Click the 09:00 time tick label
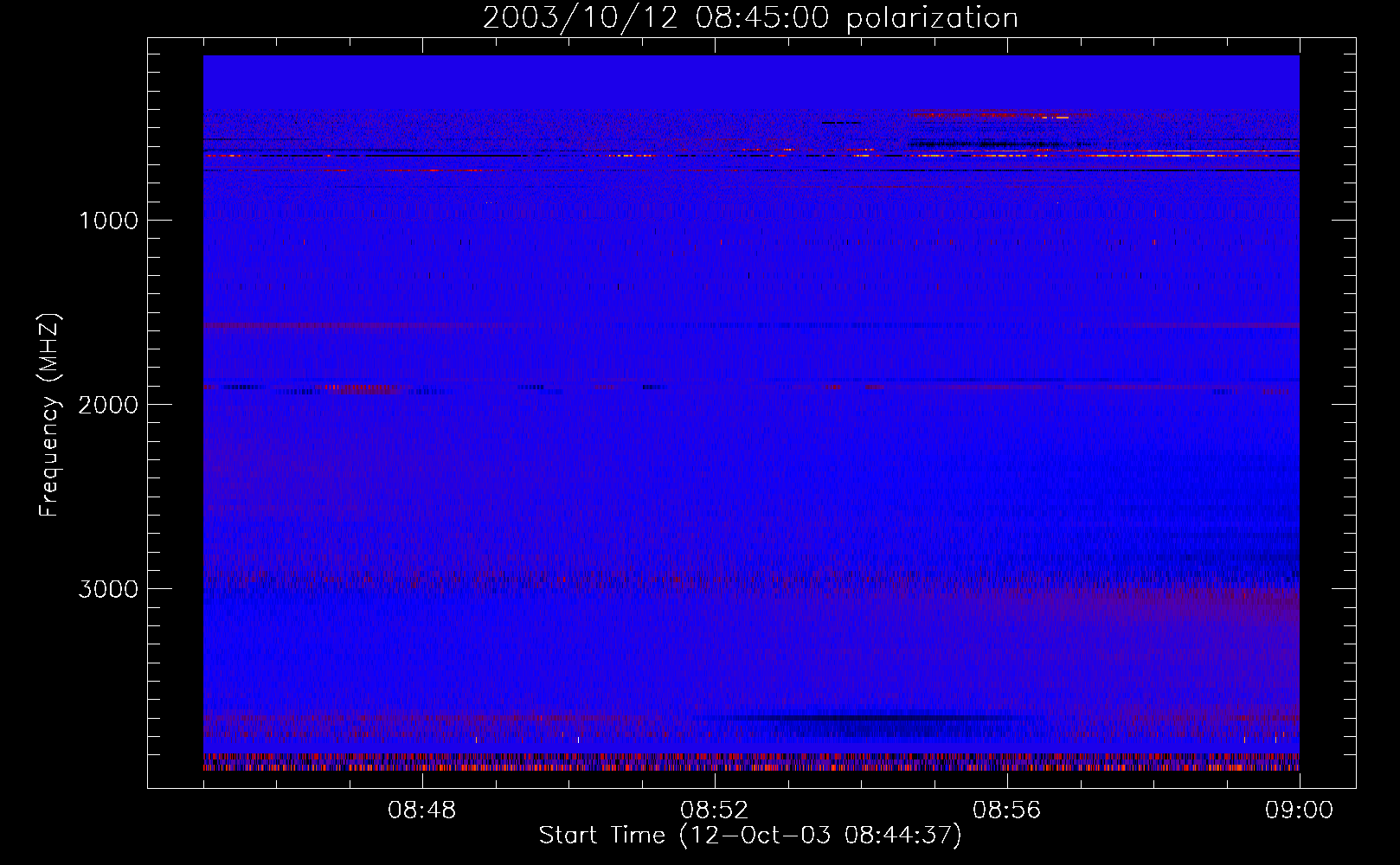Image resolution: width=1400 pixels, height=865 pixels. pos(1299,811)
